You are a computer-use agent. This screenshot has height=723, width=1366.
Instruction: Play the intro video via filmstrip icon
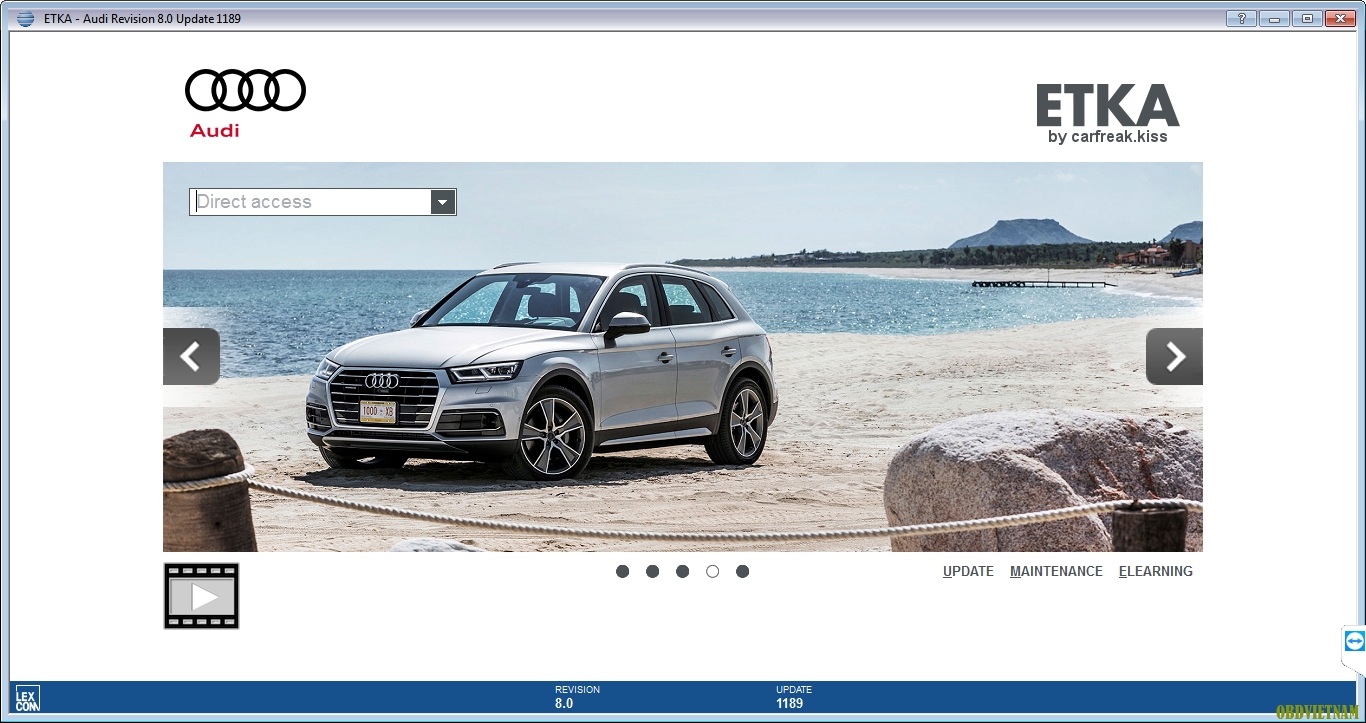(x=201, y=596)
